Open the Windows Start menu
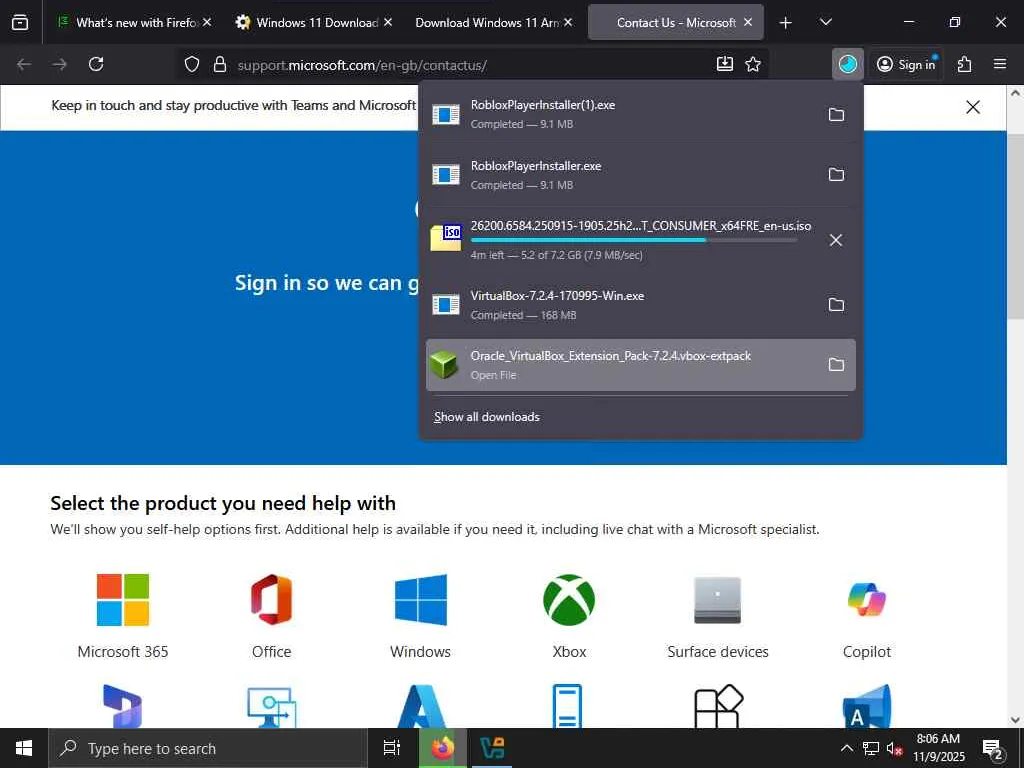The height and width of the screenshot is (768, 1024). click(24, 748)
